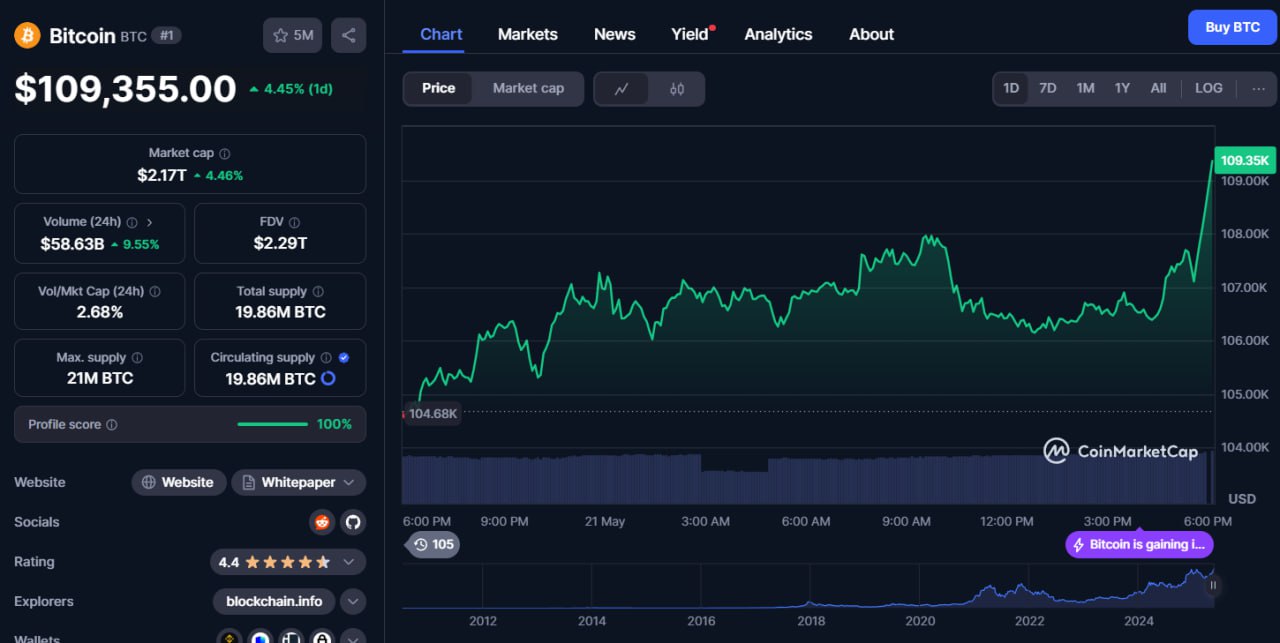Select the 7D time range
This screenshot has height=643, width=1280.
point(1047,88)
